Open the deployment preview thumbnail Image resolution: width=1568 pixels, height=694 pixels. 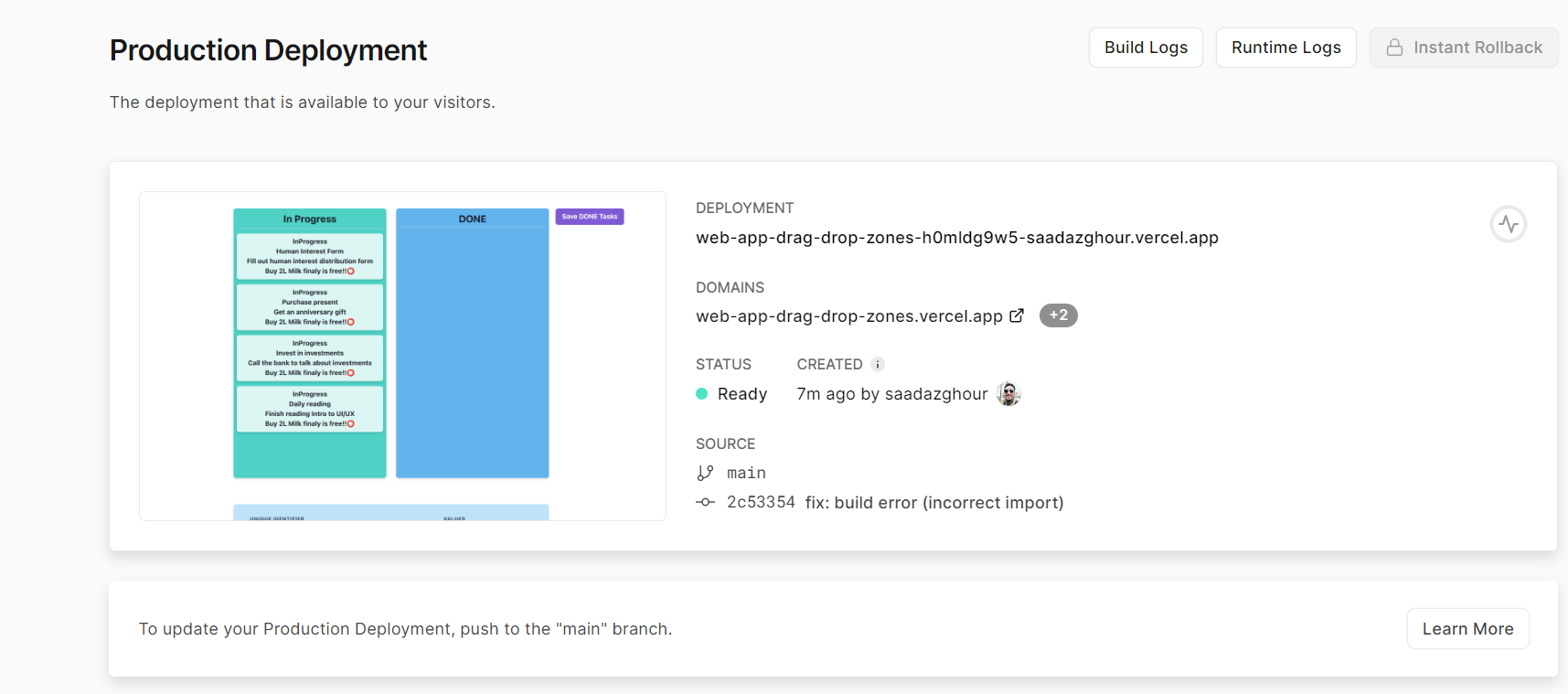(x=402, y=357)
